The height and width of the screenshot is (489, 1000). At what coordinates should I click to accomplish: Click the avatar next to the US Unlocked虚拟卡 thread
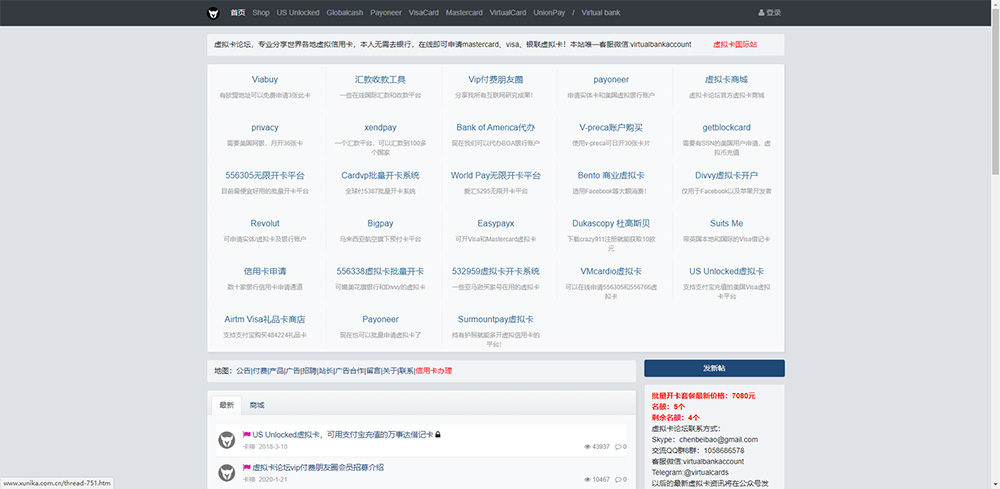click(226, 439)
